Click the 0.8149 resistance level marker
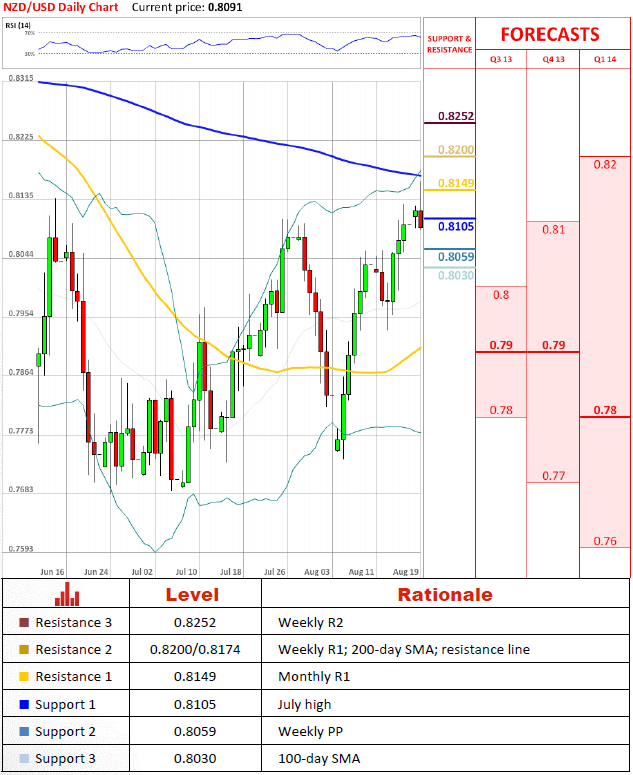The height and width of the screenshot is (775, 633). [456, 183]
